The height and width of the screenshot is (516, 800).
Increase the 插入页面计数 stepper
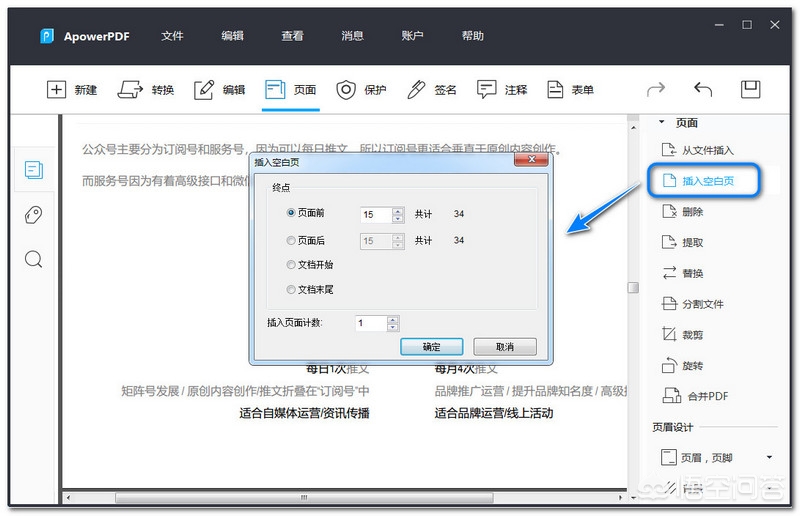pyautogui.click(x=393, y=320)
